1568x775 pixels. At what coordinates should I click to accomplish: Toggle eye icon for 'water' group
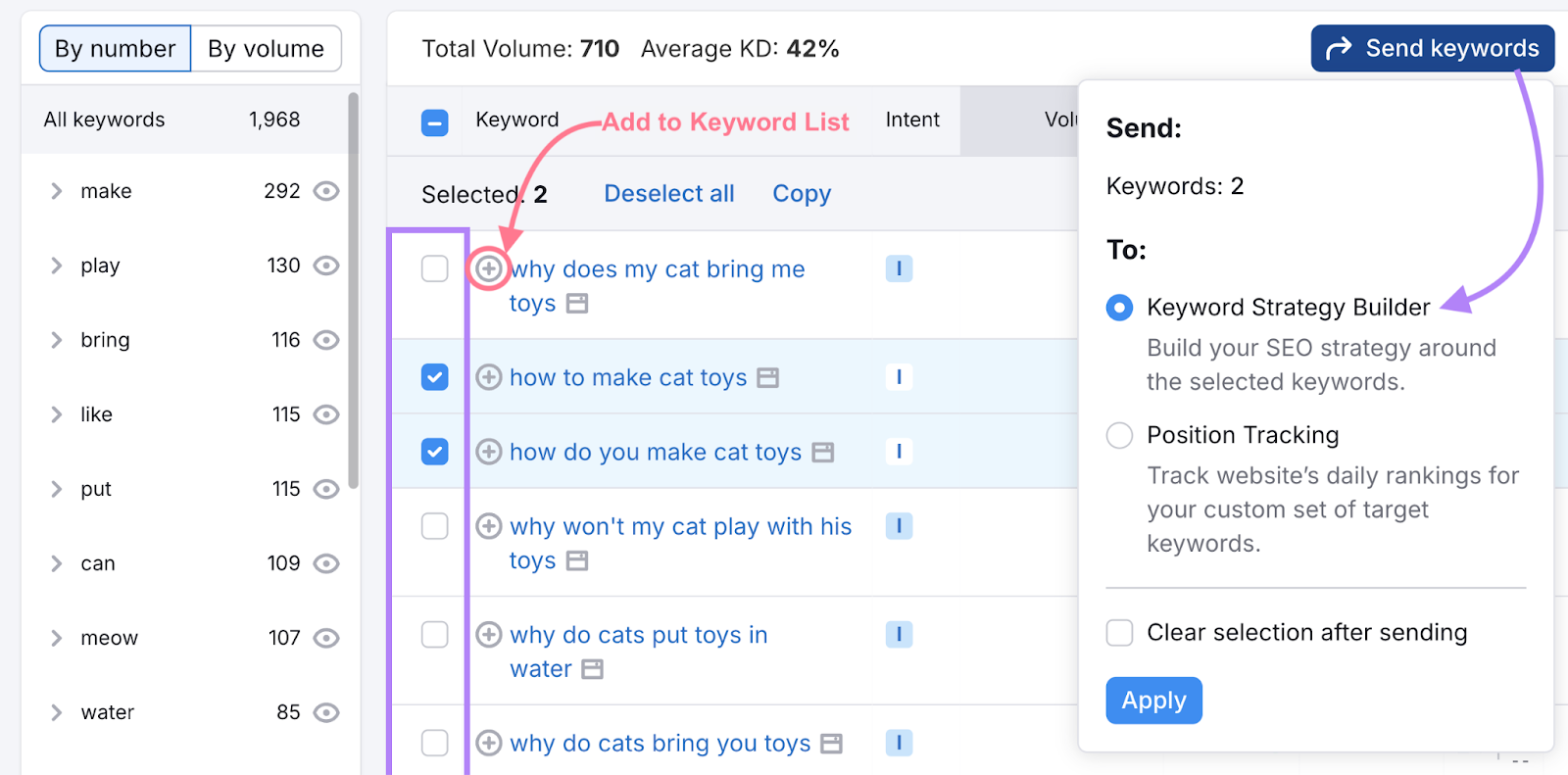tap(326, 712)
